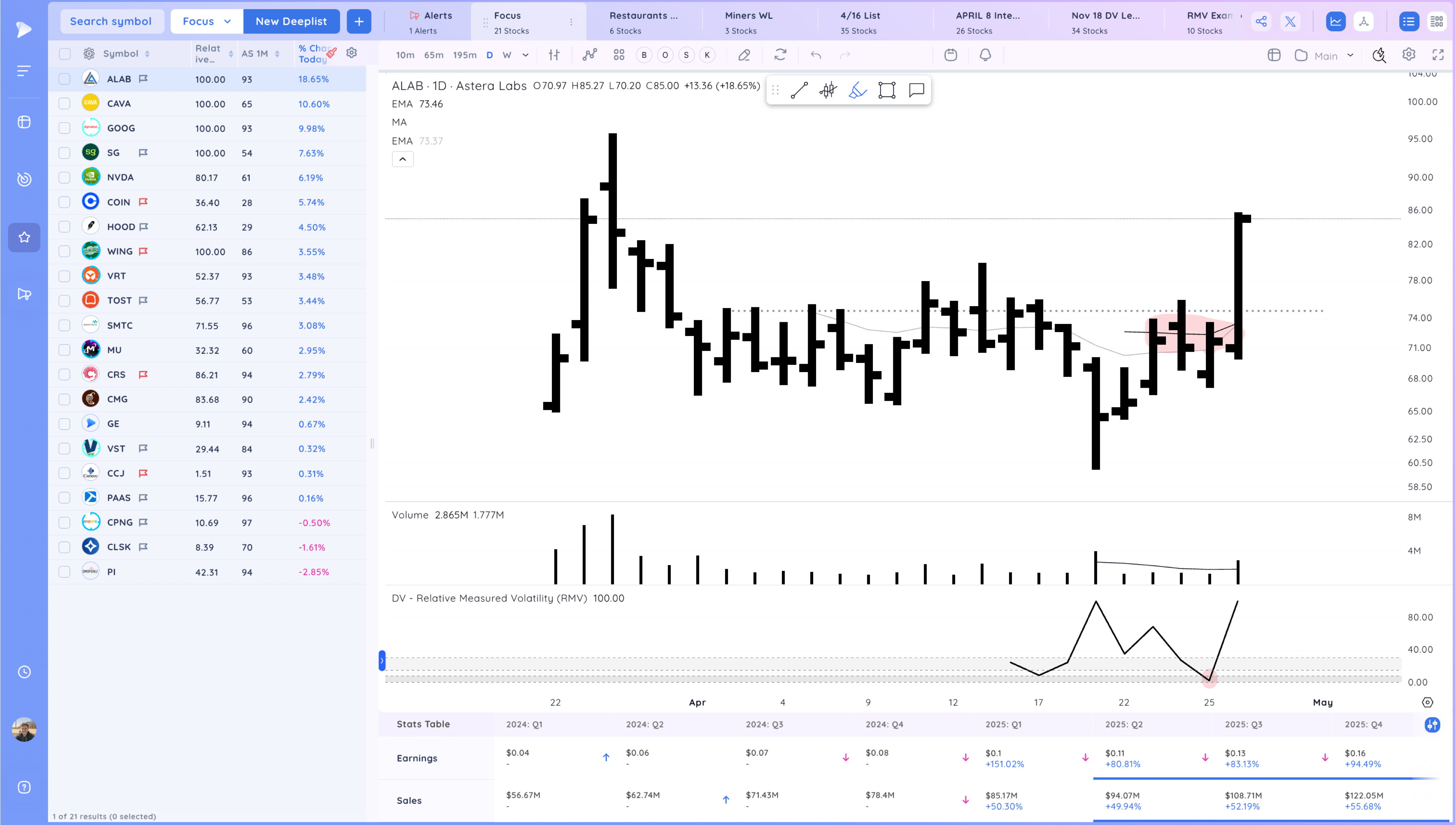This screenshot has height=825, width=1456.
Task: Share to X using the X icon
Action: 1290,21
